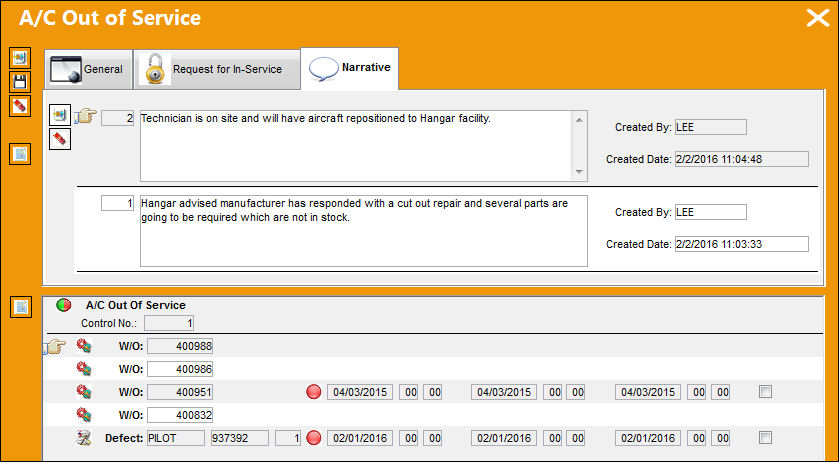Click the red status circle in W/O 400951 row
Viewport: 839px width, 462px height.
click(314, 392)
